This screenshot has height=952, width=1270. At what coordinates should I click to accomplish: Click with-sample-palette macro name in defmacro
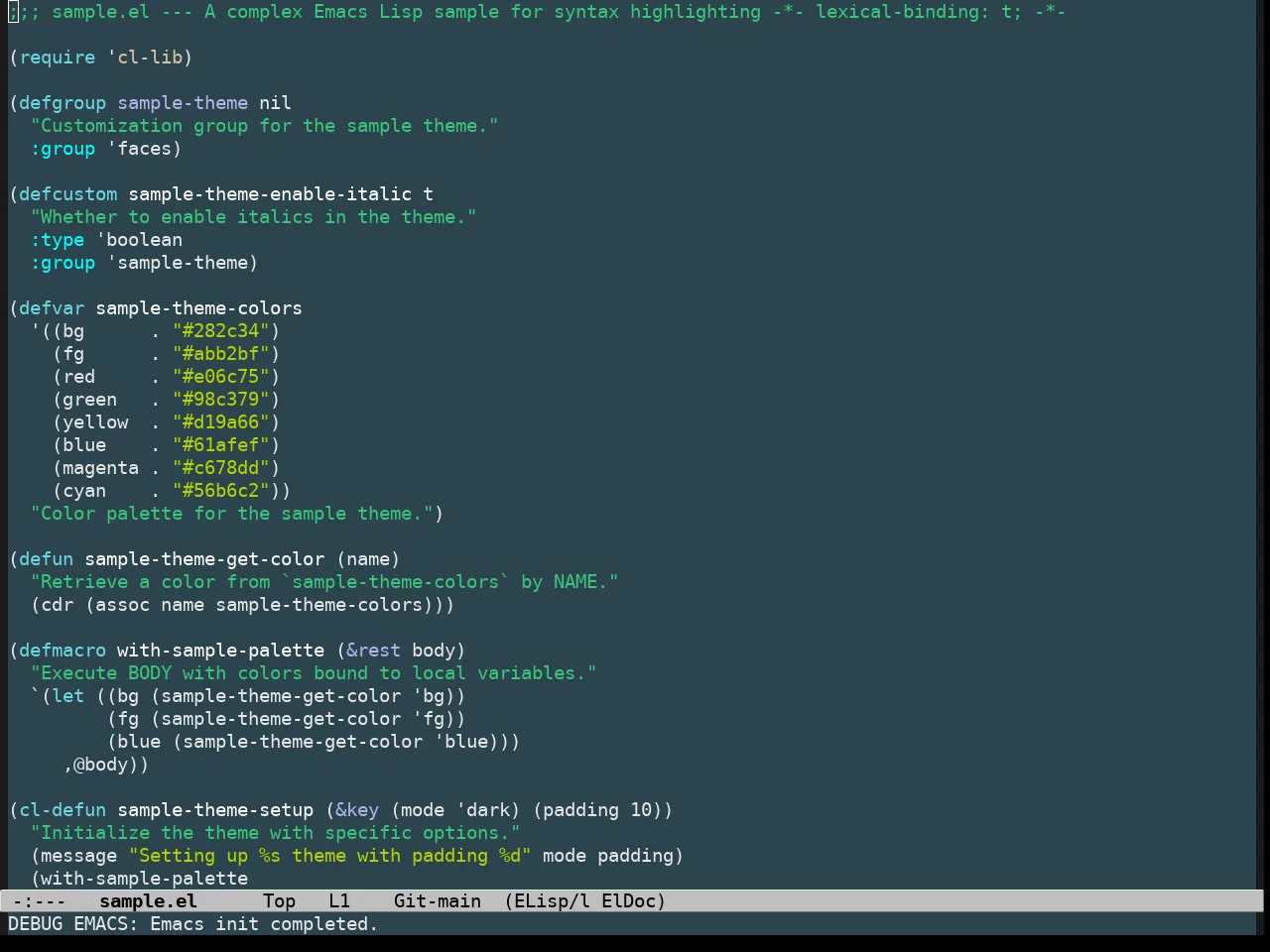(x=220, y=651)
